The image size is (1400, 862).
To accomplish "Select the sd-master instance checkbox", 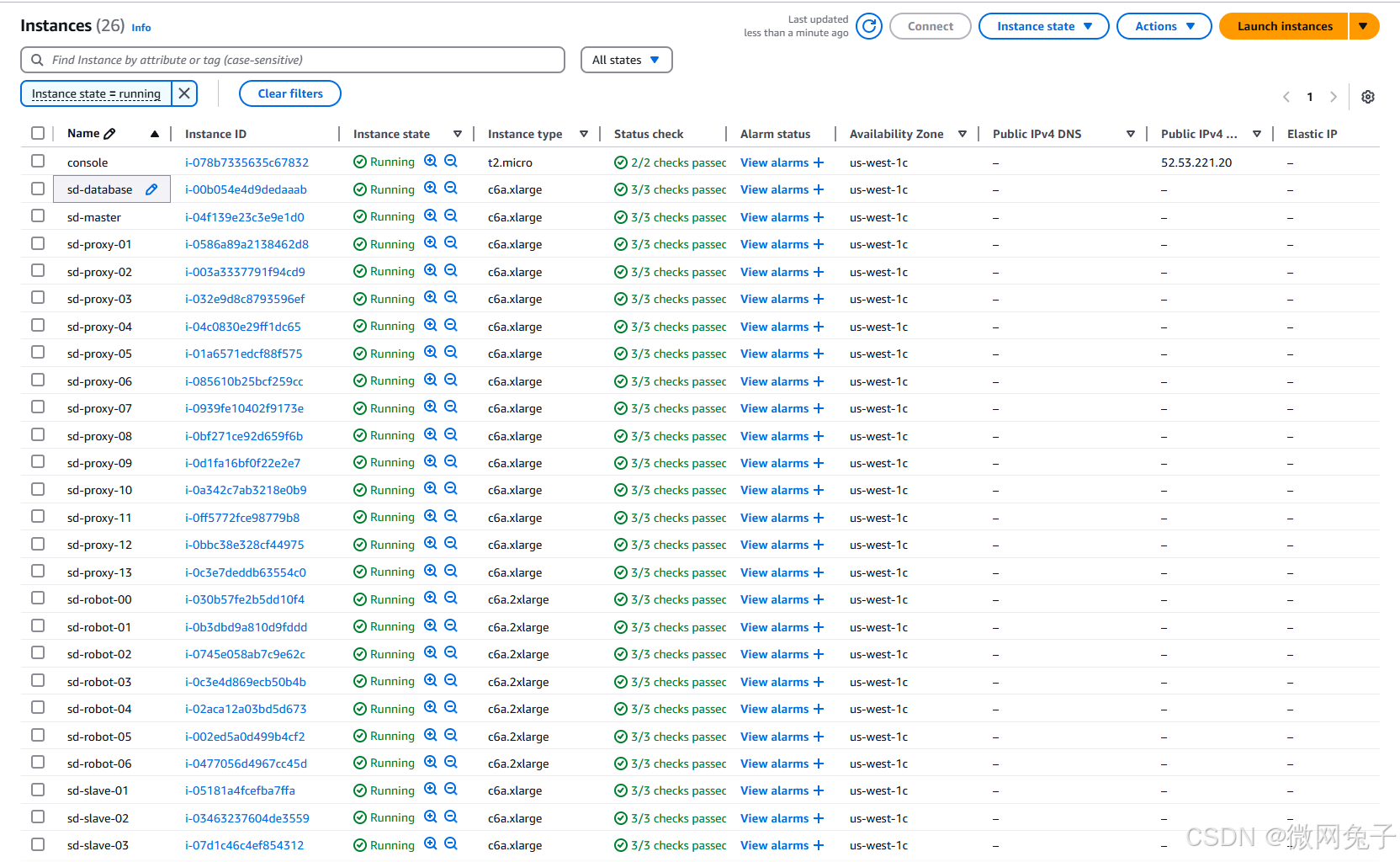I will 38,216.
